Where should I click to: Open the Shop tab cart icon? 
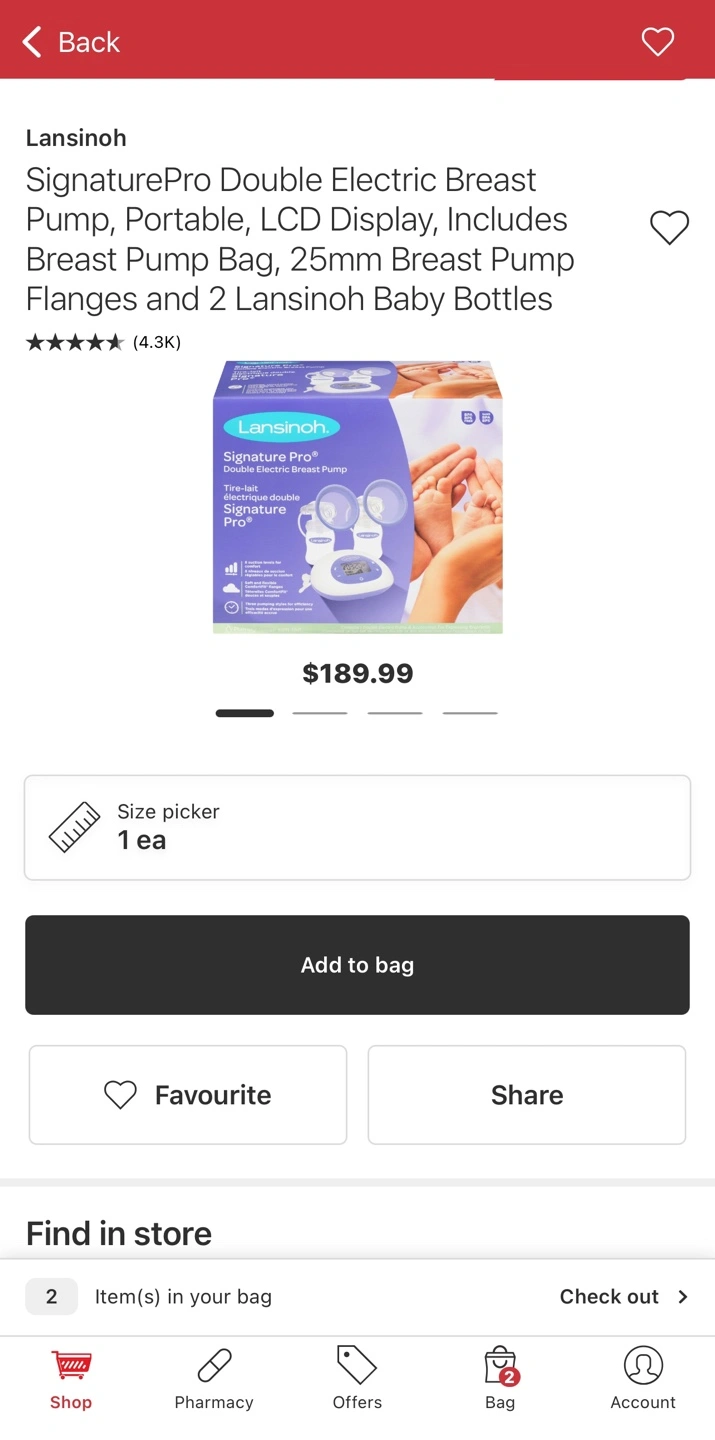pos(71,1365)
